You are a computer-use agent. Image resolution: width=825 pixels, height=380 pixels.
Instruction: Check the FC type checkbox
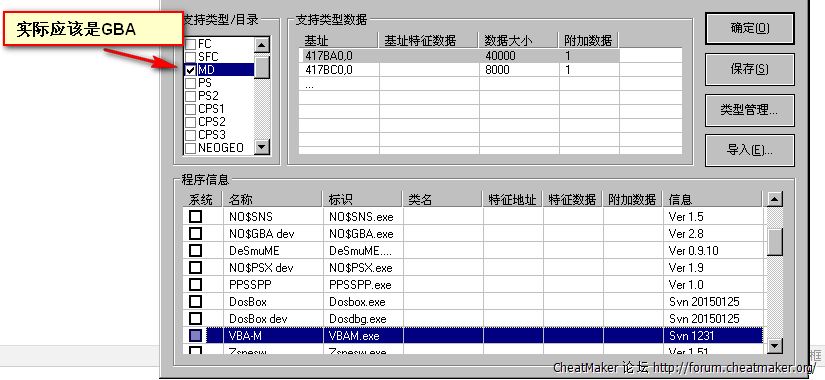coord(190,44)
